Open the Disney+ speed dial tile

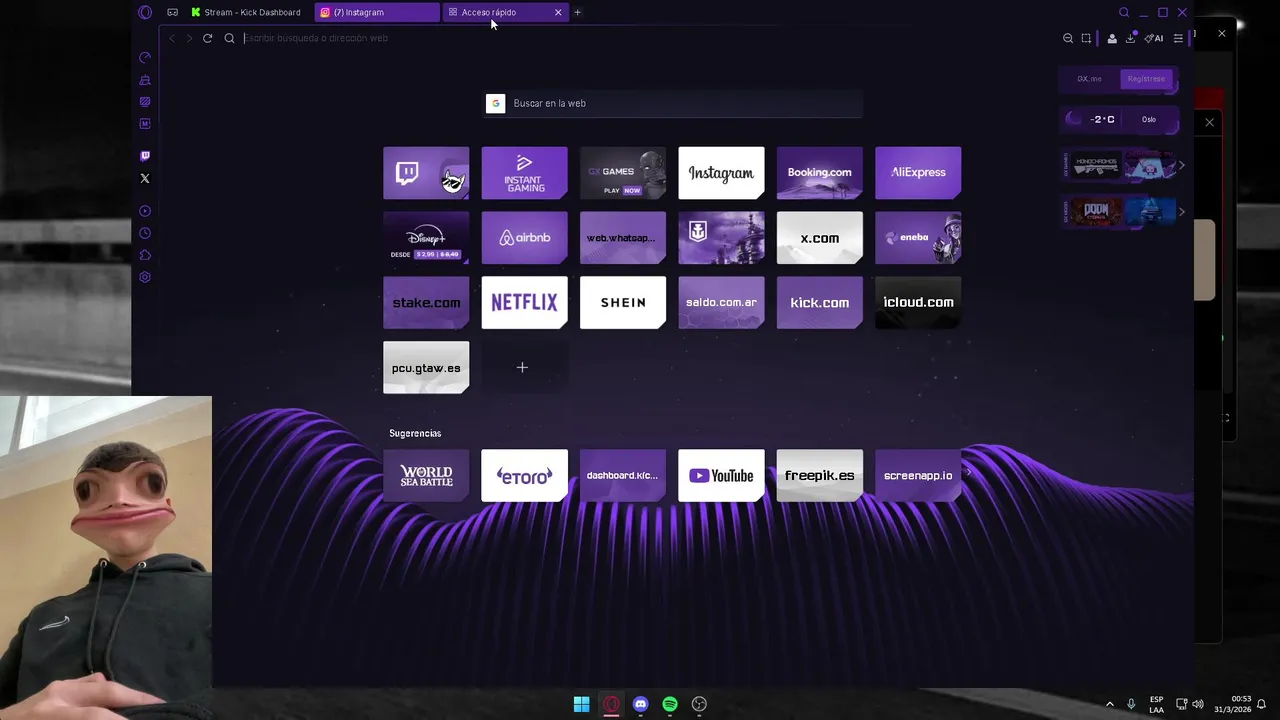click(426, 237)
